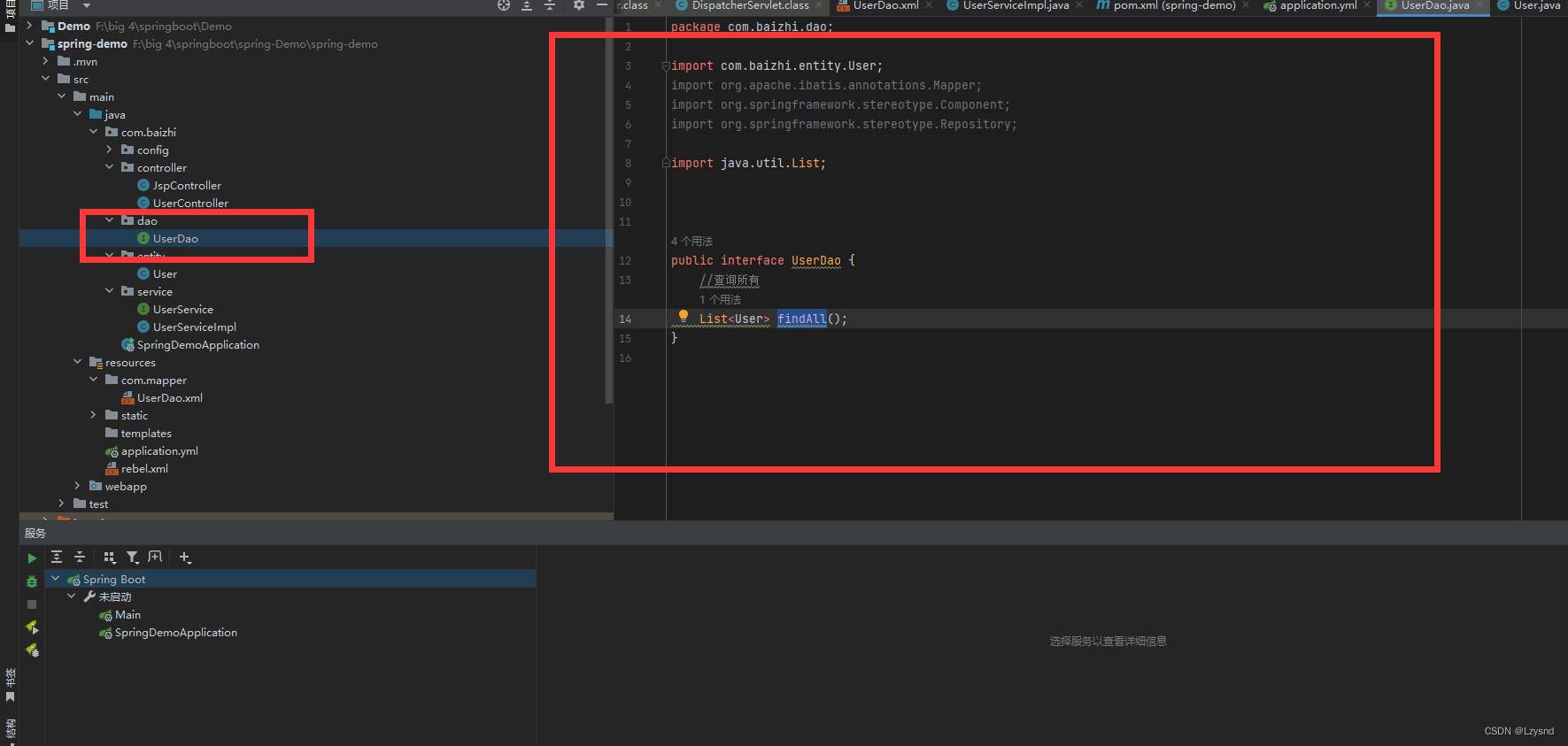Collapse the com.baizhi package
The width and height of the screenshot is (1568, 746).
tap(94, 132)
